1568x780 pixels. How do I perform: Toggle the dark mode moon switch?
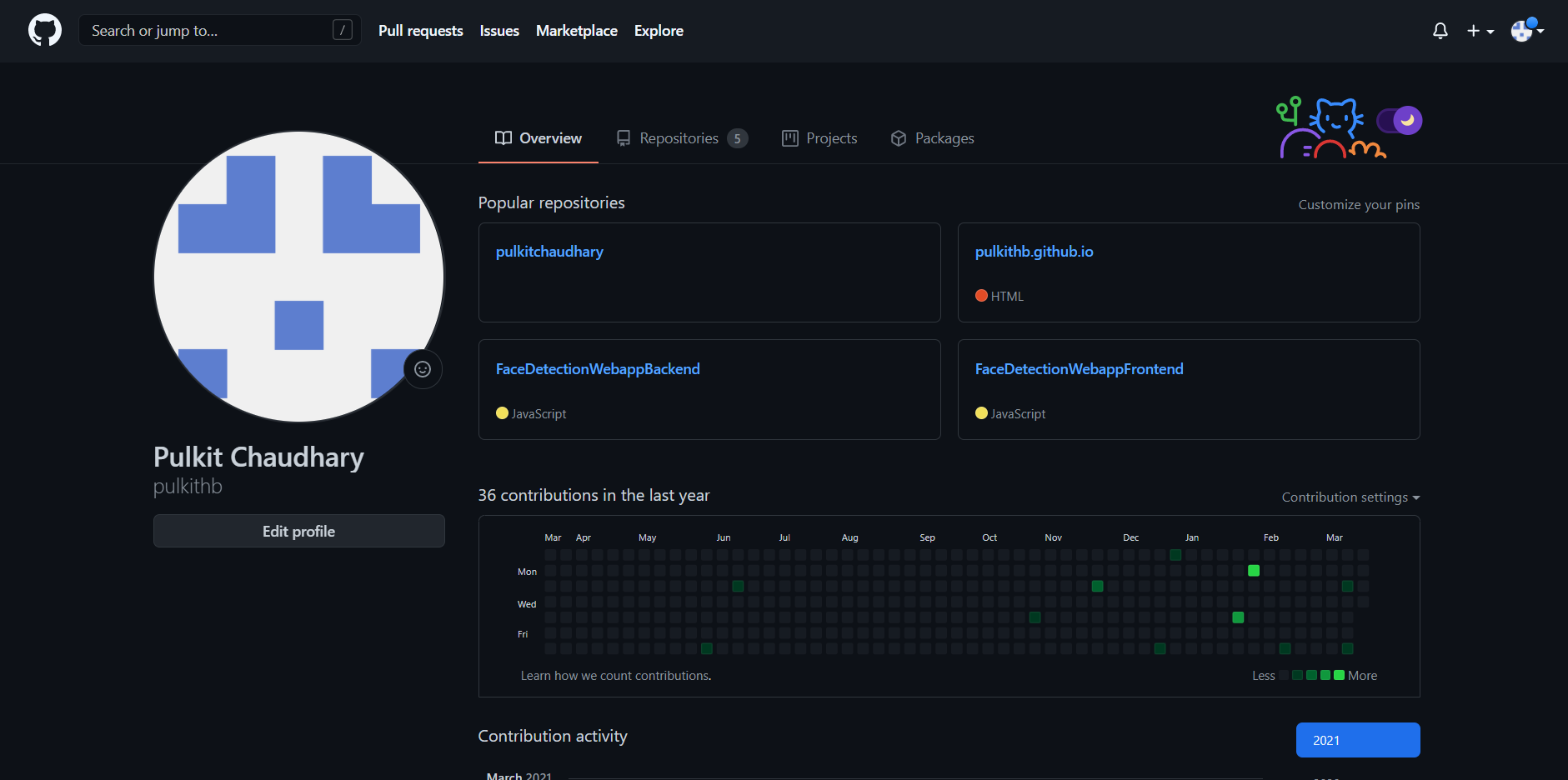tap(1400, 121)
